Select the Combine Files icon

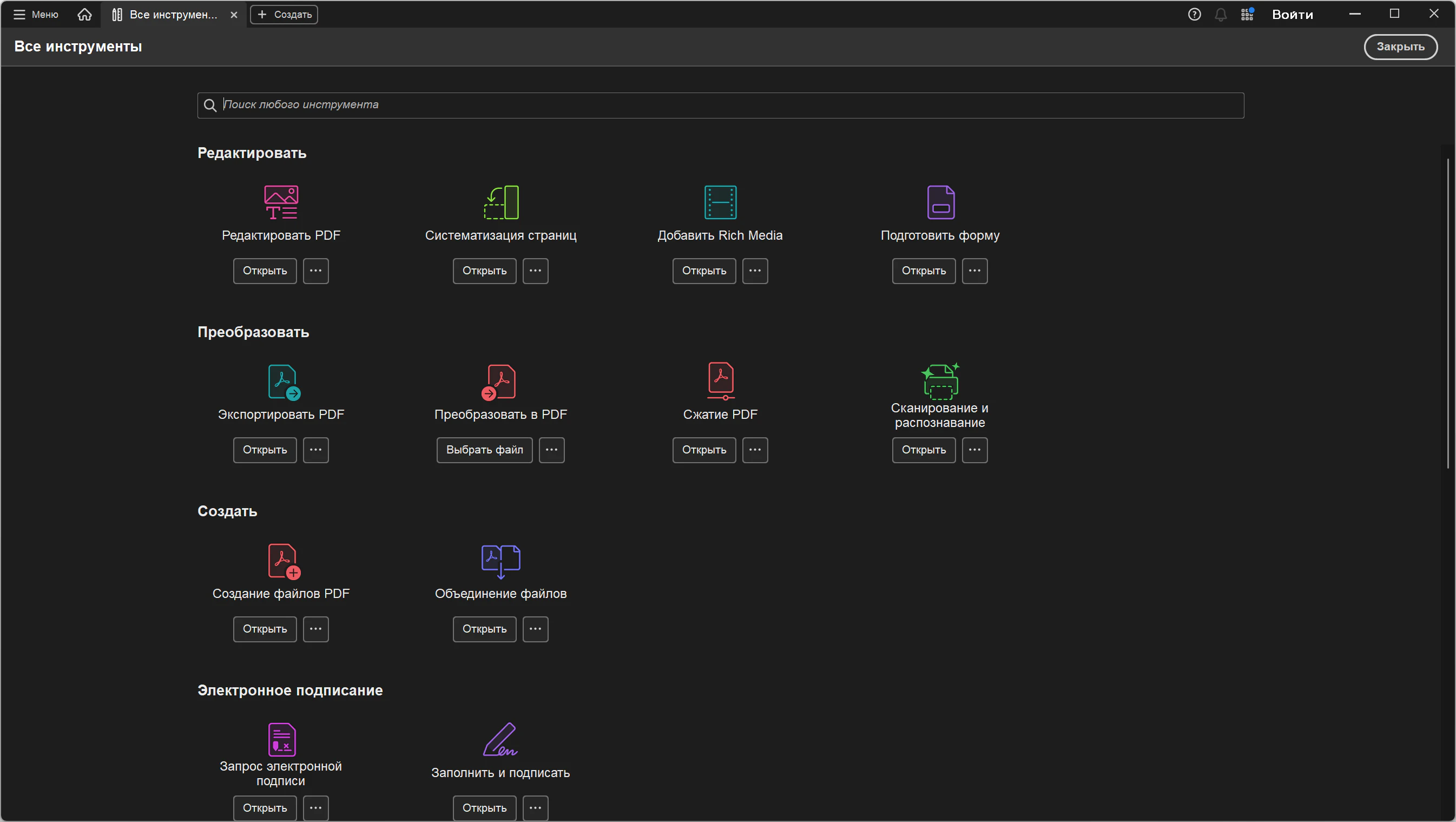pos(501,560)
